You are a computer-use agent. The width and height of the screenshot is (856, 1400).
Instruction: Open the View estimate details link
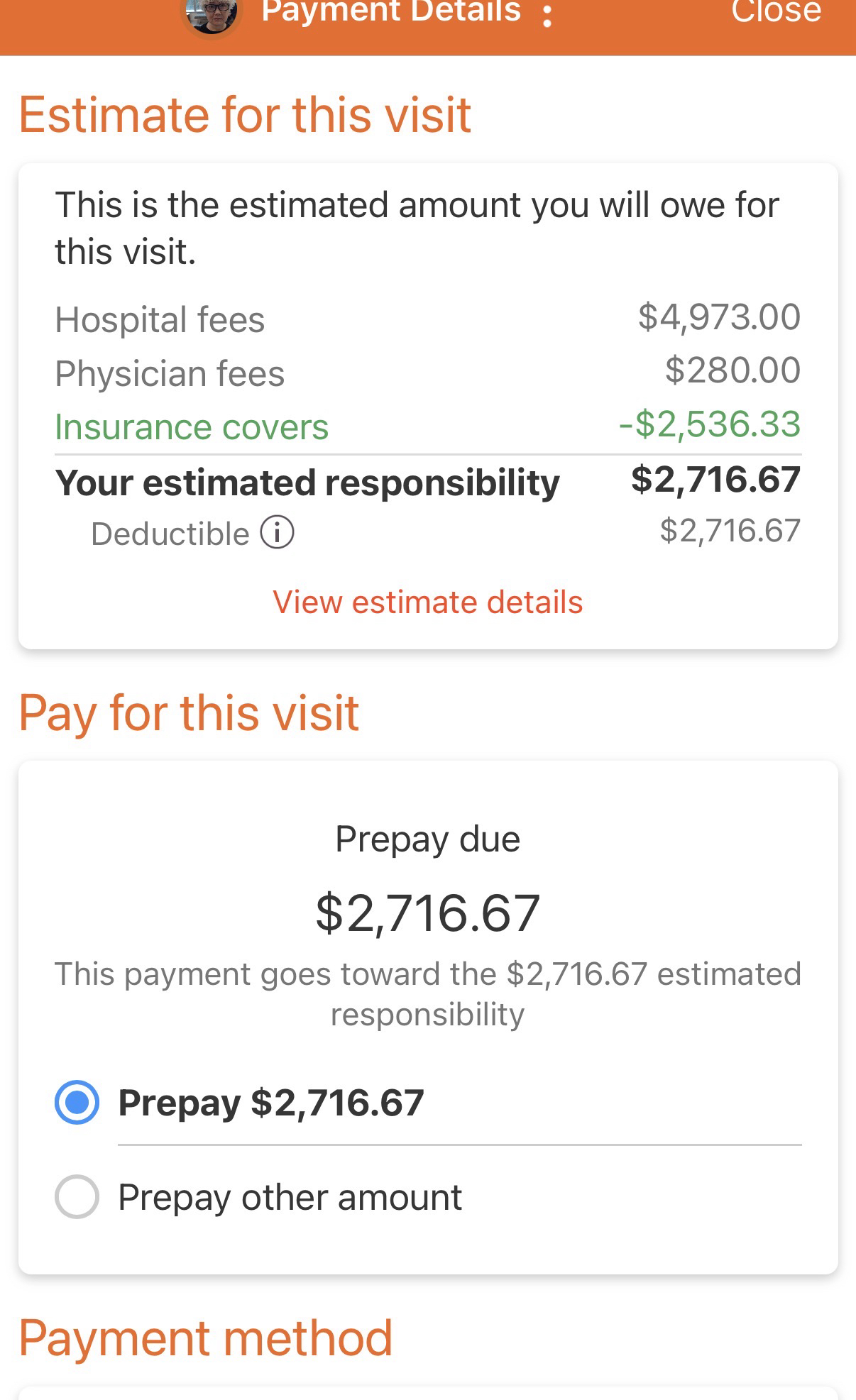[x=427, y=602]
